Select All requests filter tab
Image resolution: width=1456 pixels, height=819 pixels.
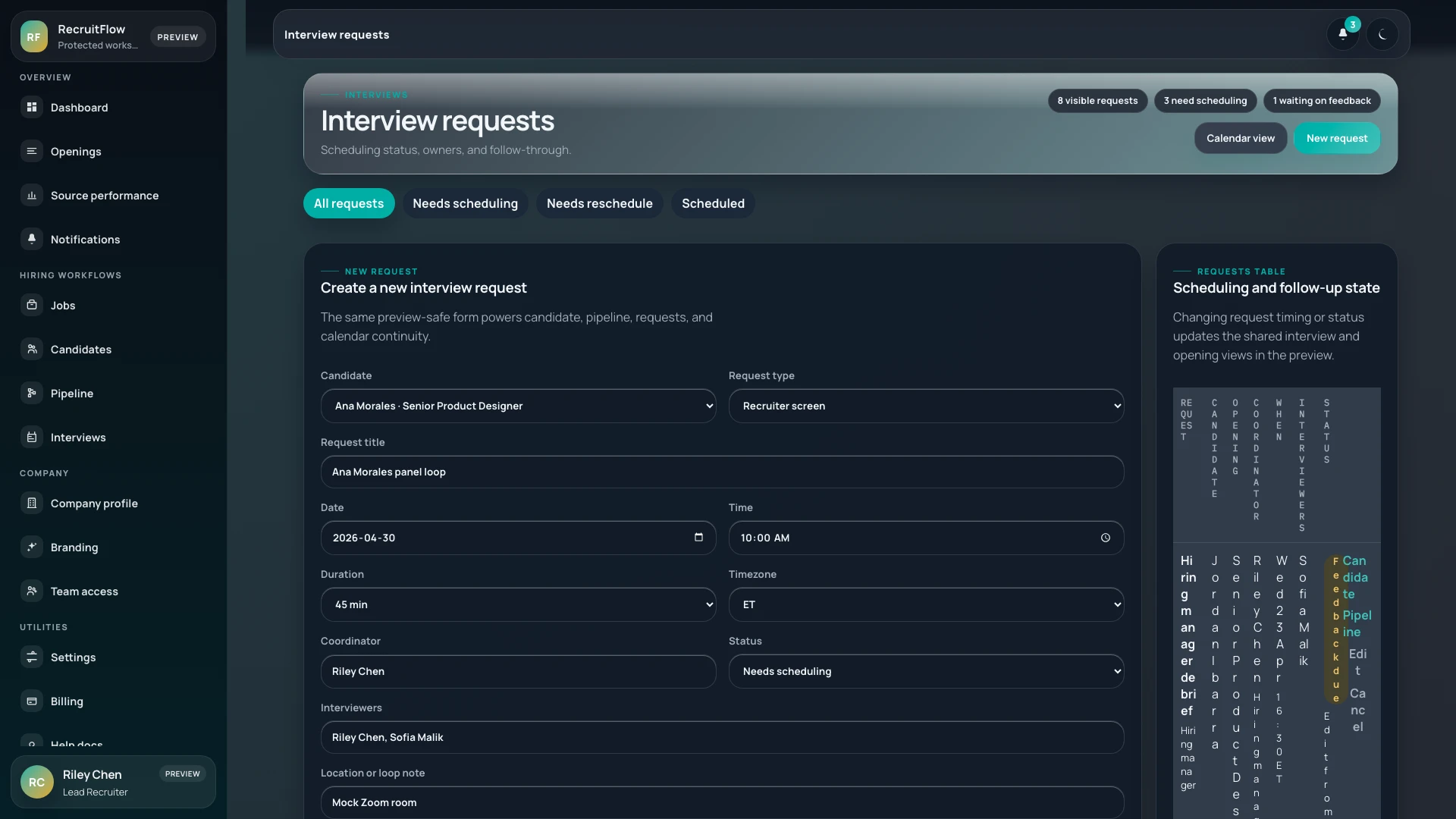click(349, 203)
